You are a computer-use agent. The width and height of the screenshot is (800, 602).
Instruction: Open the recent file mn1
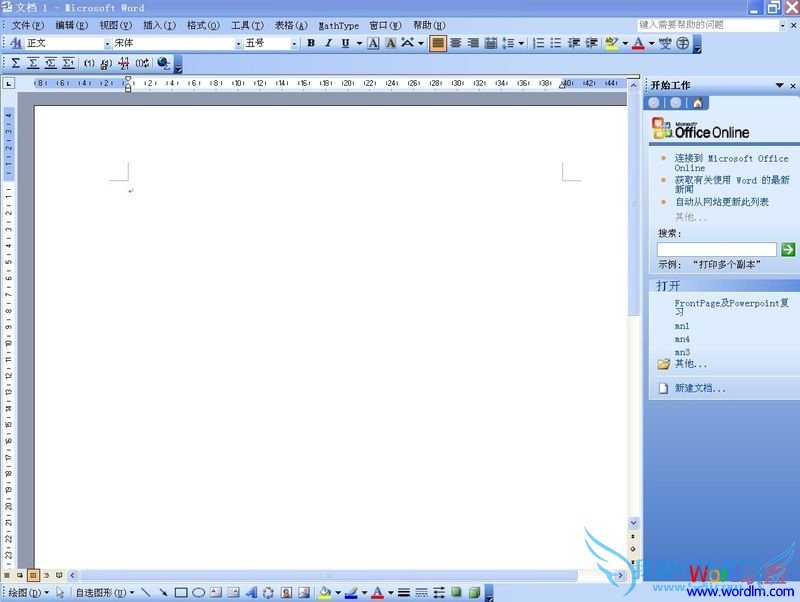click(x=682, y=326)
